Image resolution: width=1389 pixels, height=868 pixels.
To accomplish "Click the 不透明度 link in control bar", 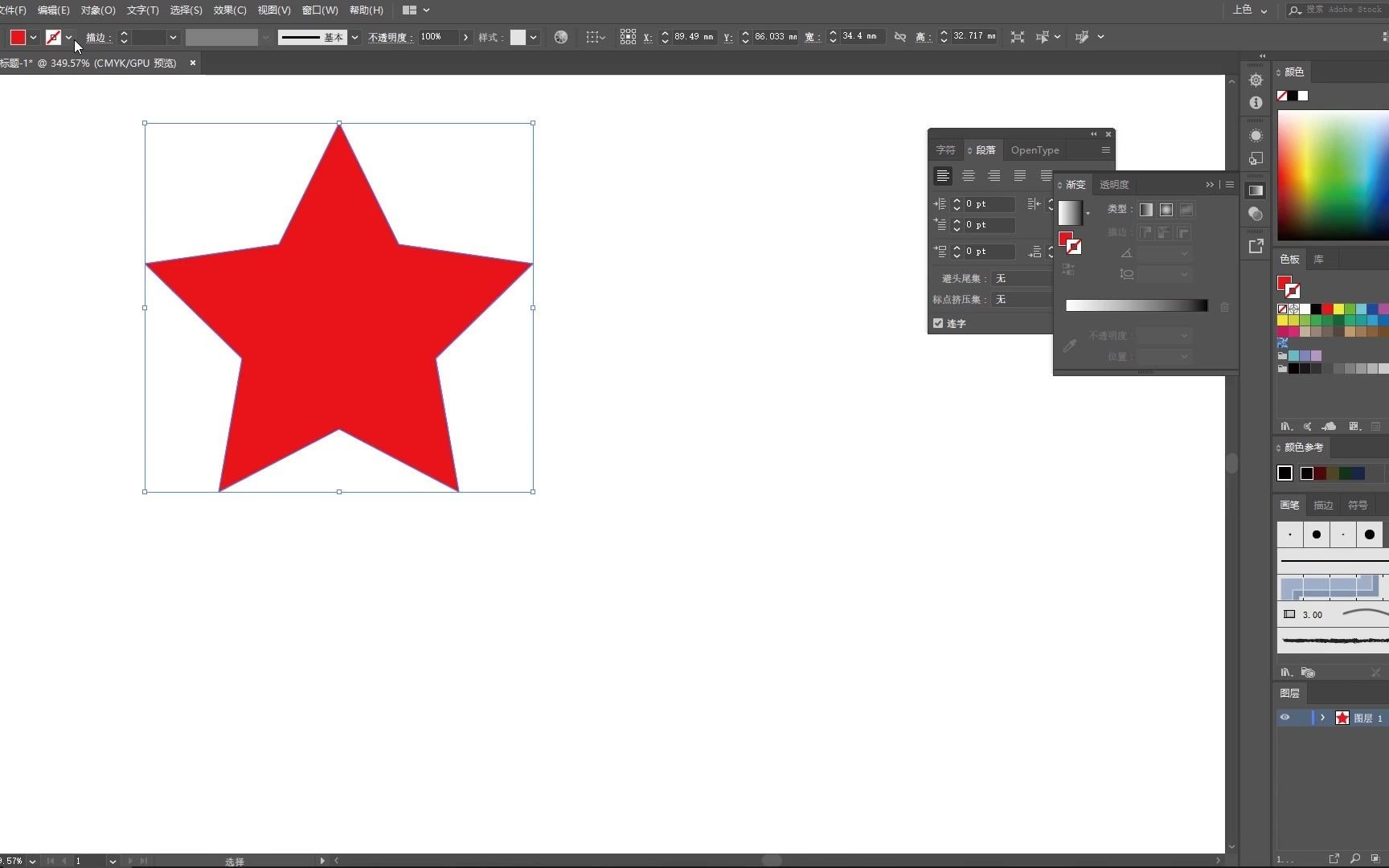I will 390,37.
